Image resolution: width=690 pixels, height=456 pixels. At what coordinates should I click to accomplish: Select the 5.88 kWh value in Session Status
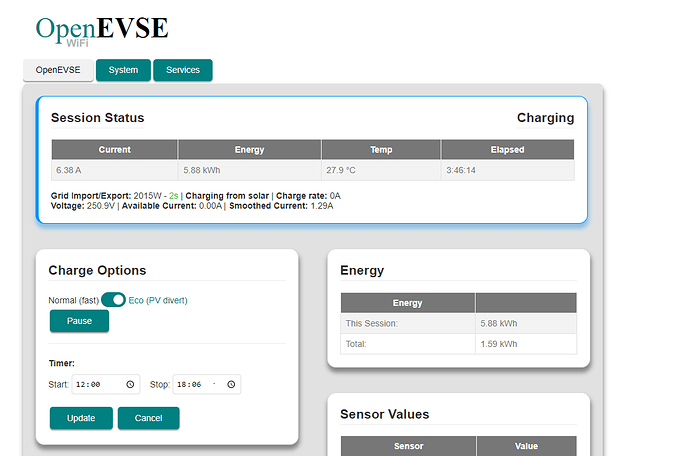tap(202, 170)
